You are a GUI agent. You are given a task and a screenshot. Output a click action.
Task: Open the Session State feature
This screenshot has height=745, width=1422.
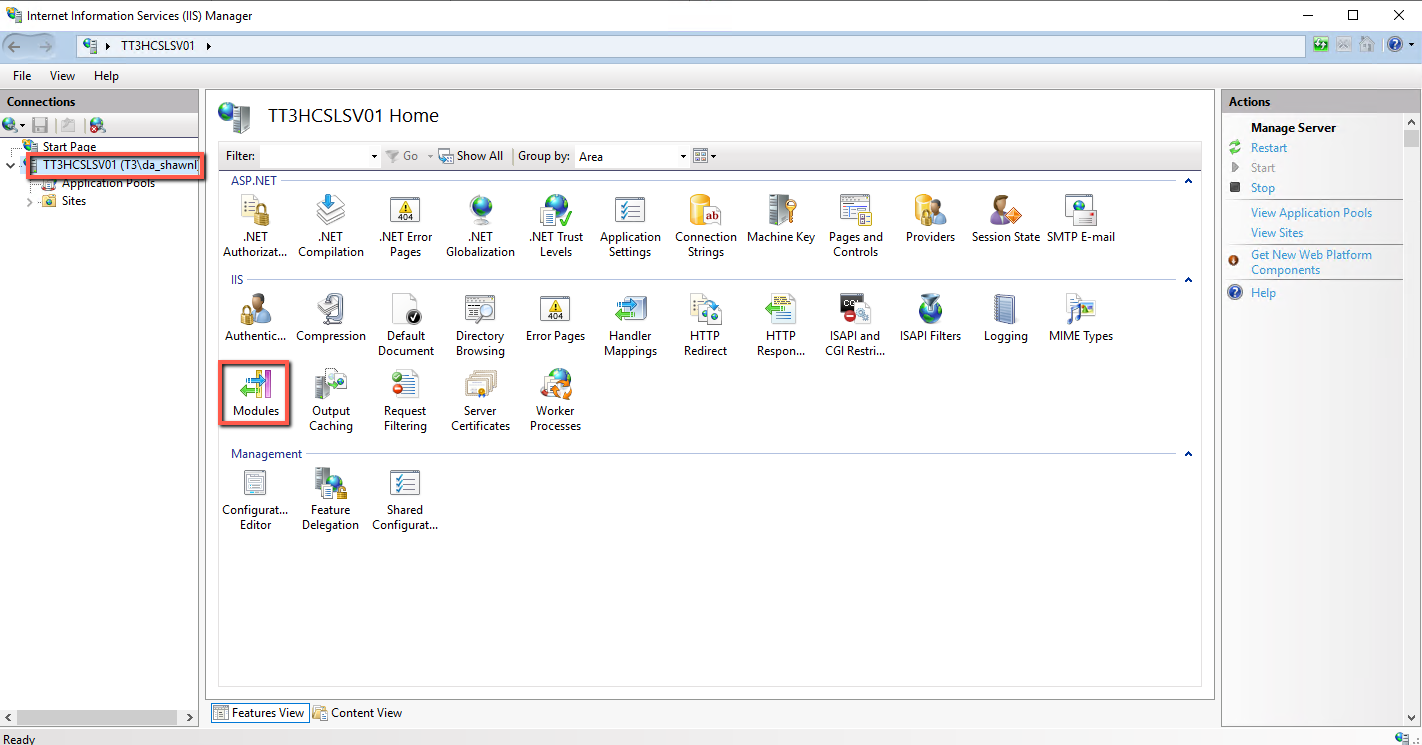pos(1006,218)
